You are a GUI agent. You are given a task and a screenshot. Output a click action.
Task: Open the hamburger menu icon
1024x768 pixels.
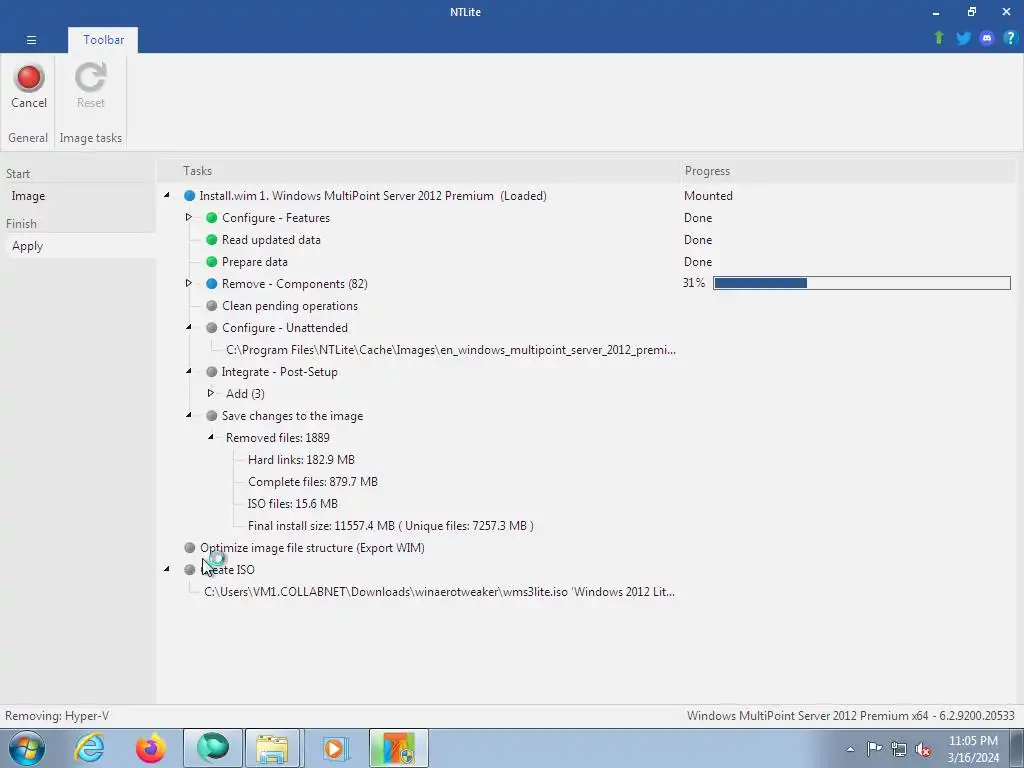[31, 40]
